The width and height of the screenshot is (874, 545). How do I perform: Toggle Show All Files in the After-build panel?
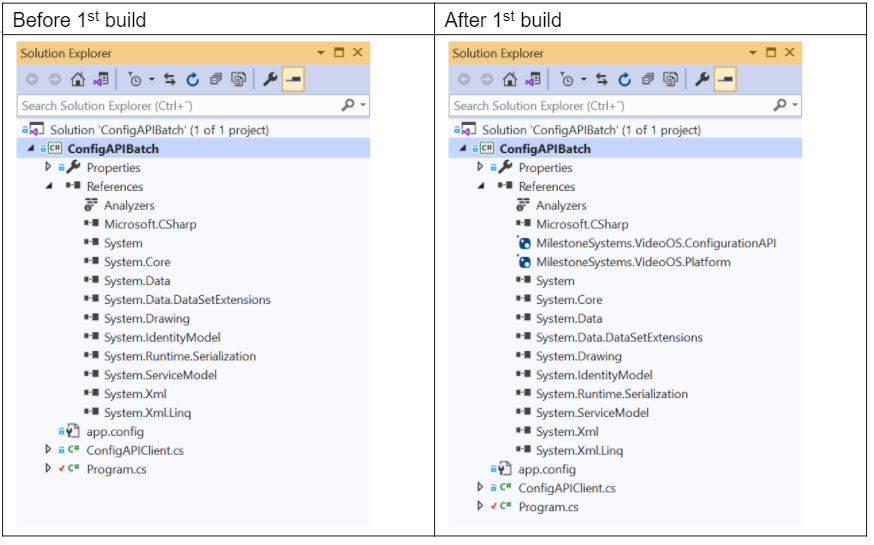(671, 80)
